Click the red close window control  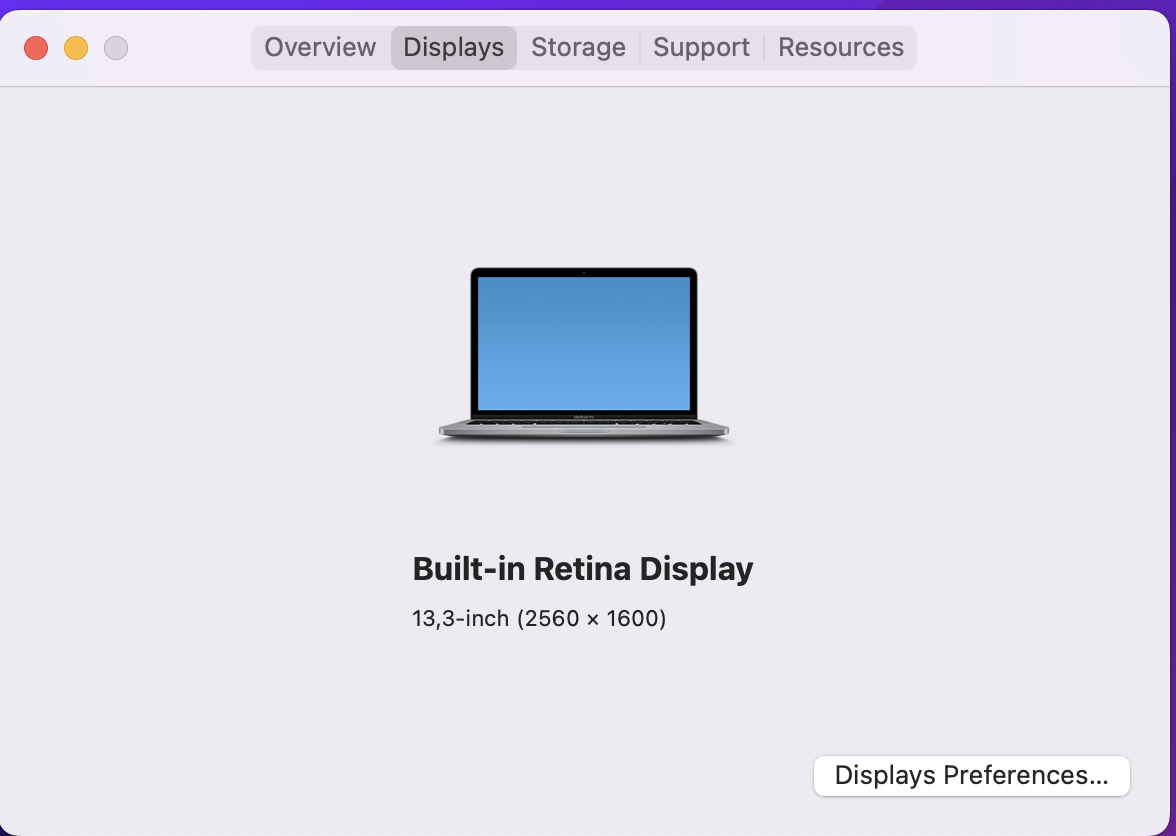[35, 47]
